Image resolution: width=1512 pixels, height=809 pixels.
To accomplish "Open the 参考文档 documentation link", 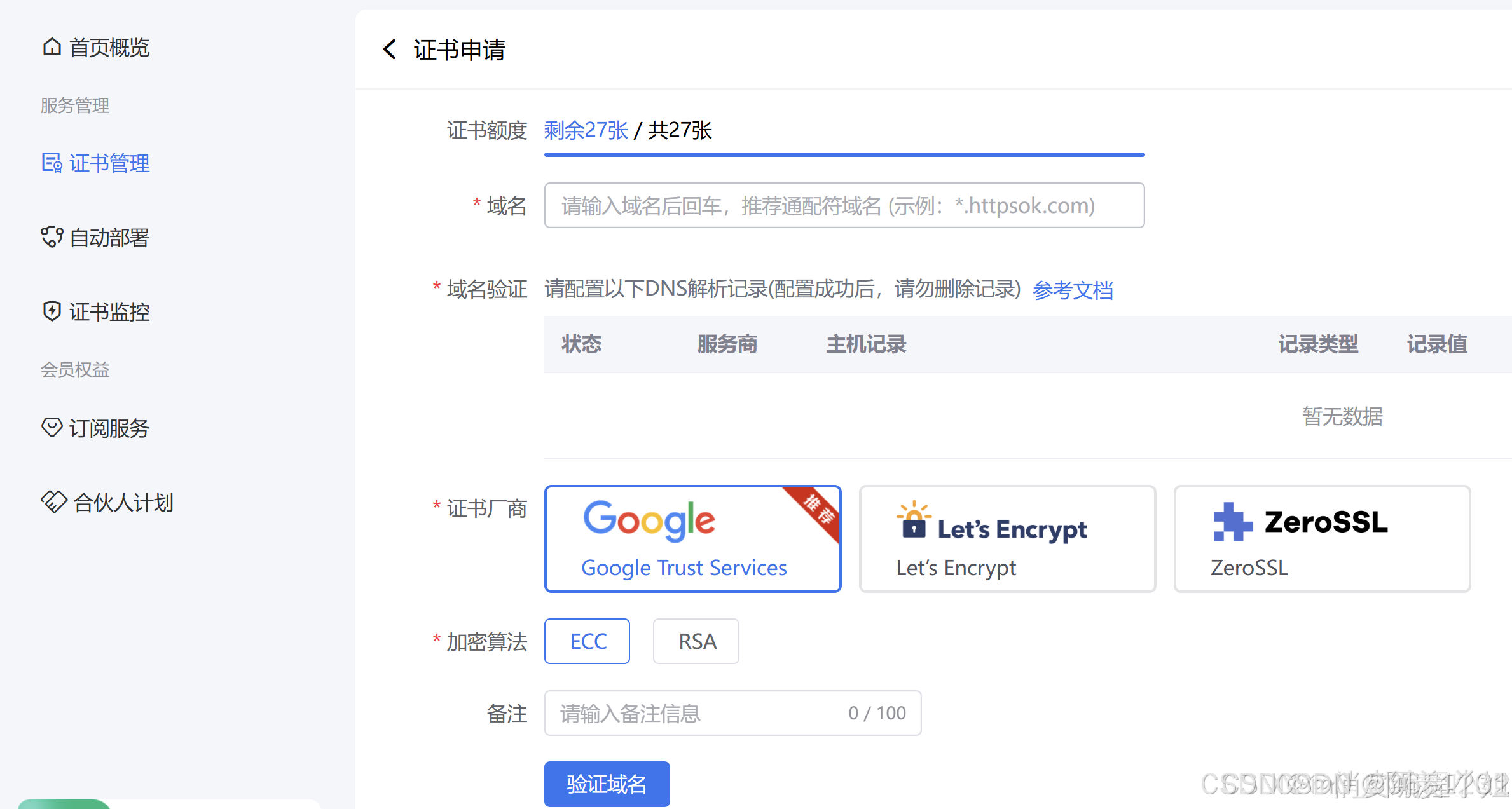I will [x=1073, y=290].
